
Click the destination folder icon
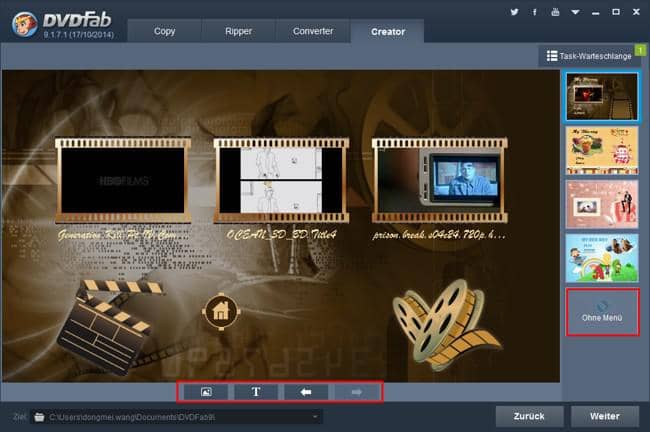39,417
